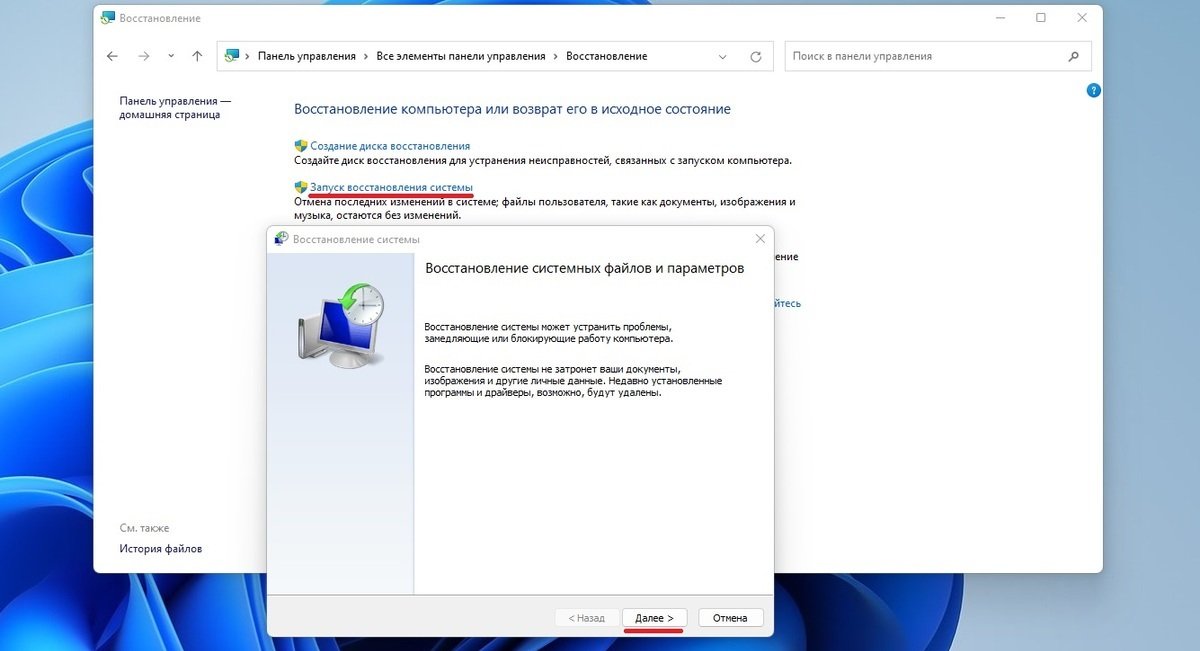Image resolution: width=1200 pixels, height=651 pixels.
Task: Open the Запуск восстановления системы link
Action: point(391,187)
